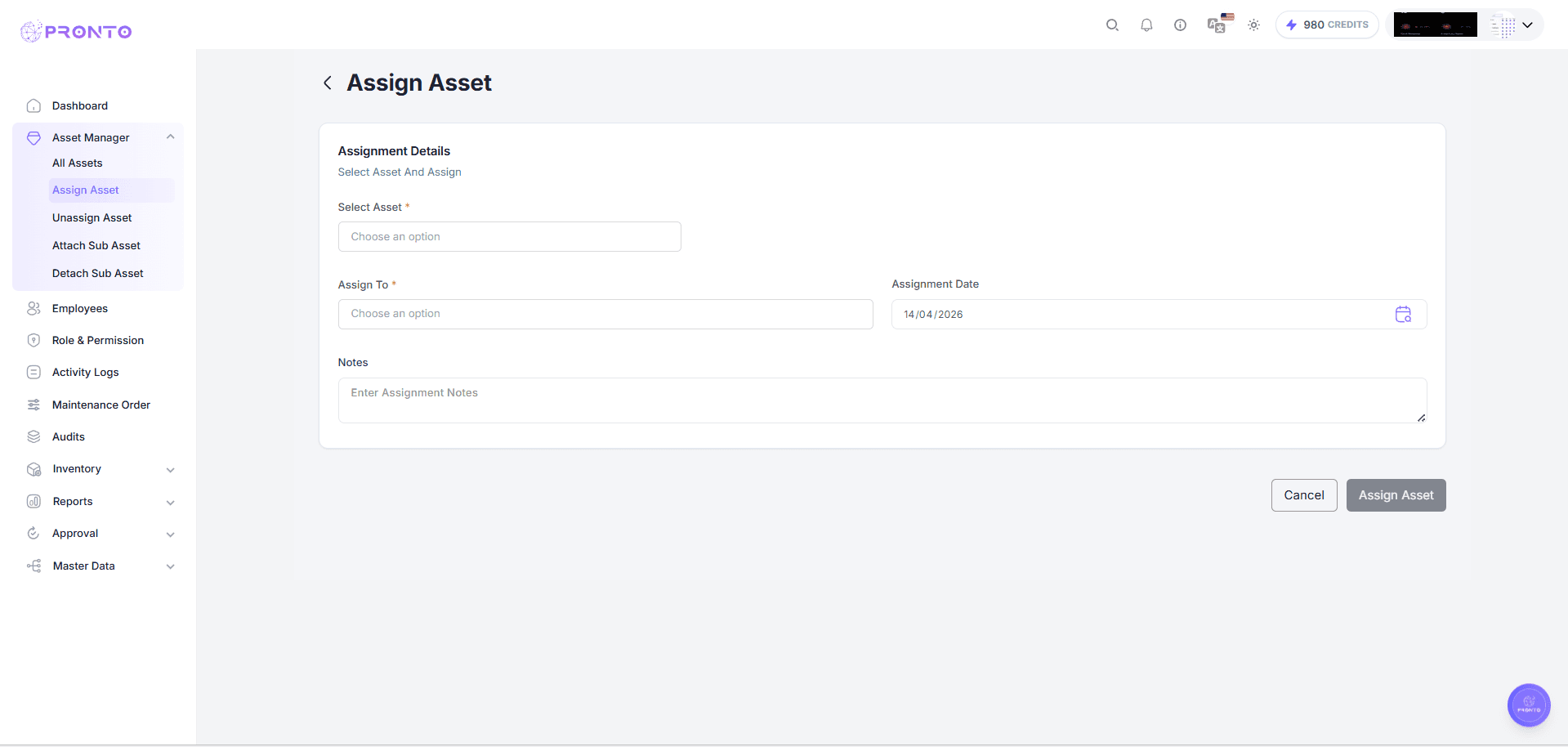Change language using the translate icon
The height and width of the screenshot is (747, 1568).
click(1217, 25)
